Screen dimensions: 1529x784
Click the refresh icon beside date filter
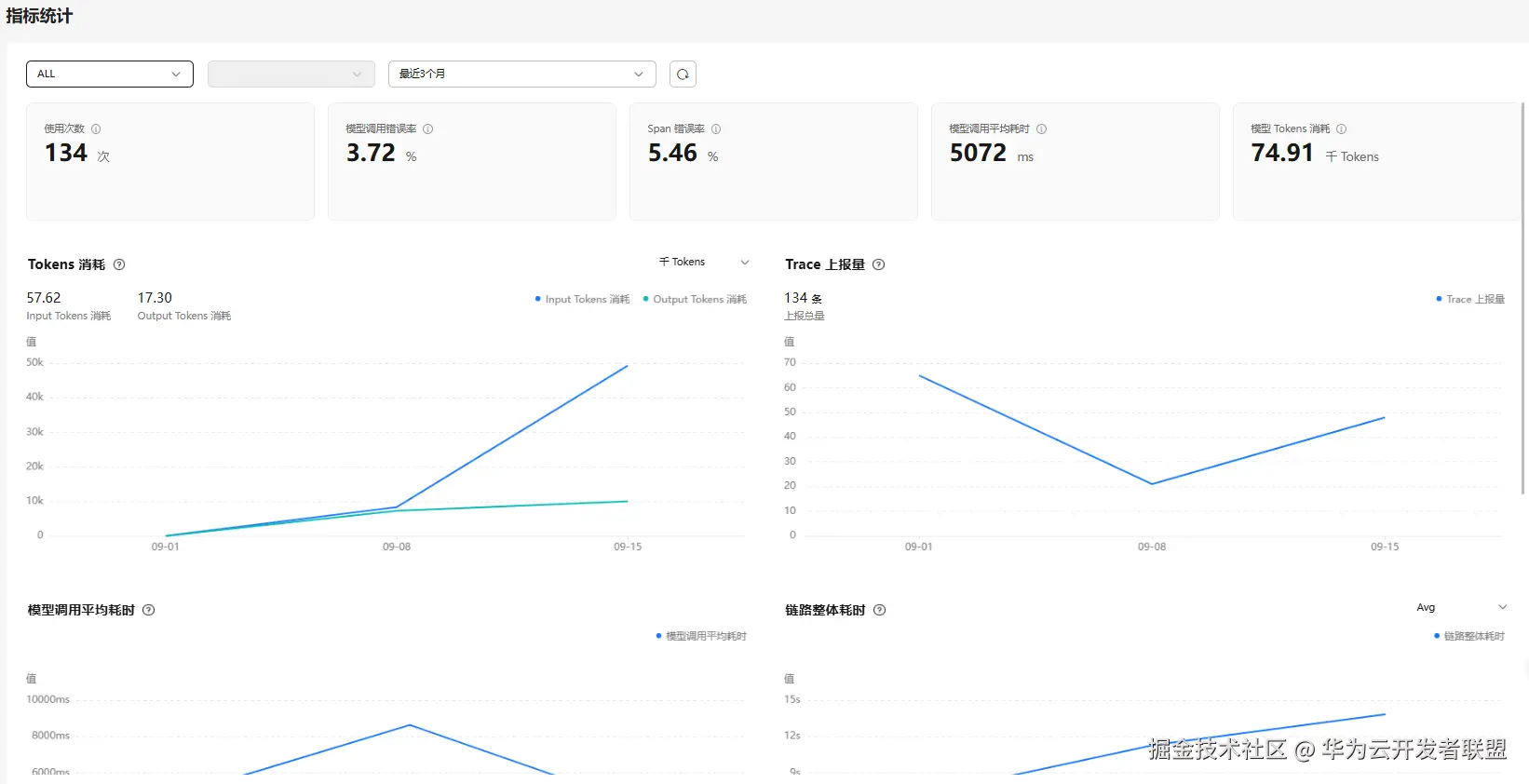coord(683,74)
